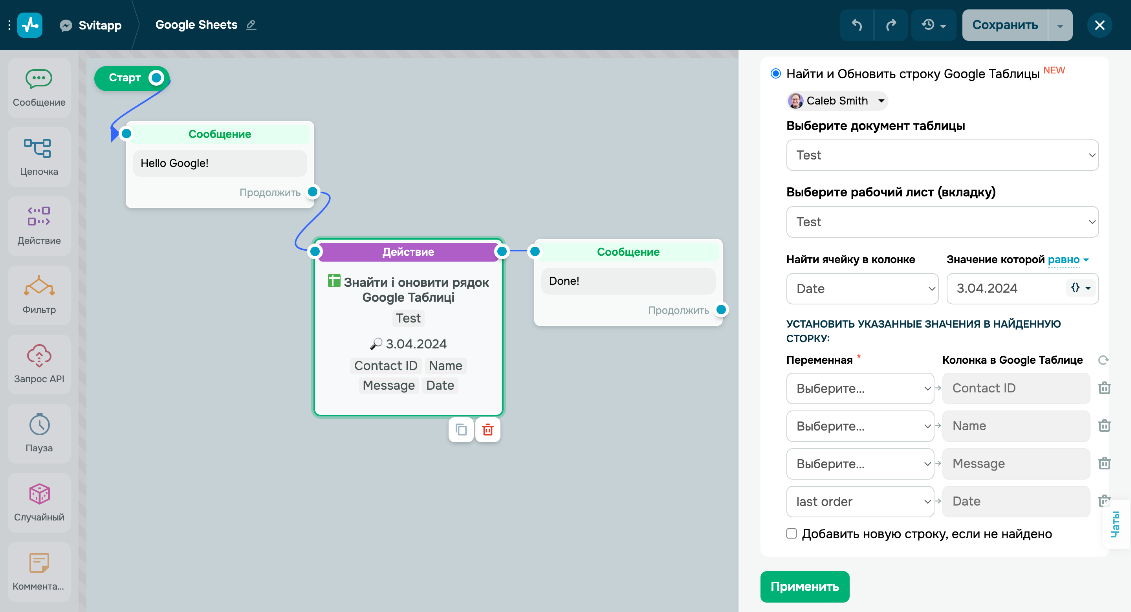
Task: Click the Google Sheets title to rename
Action: (x=198, y=24)
